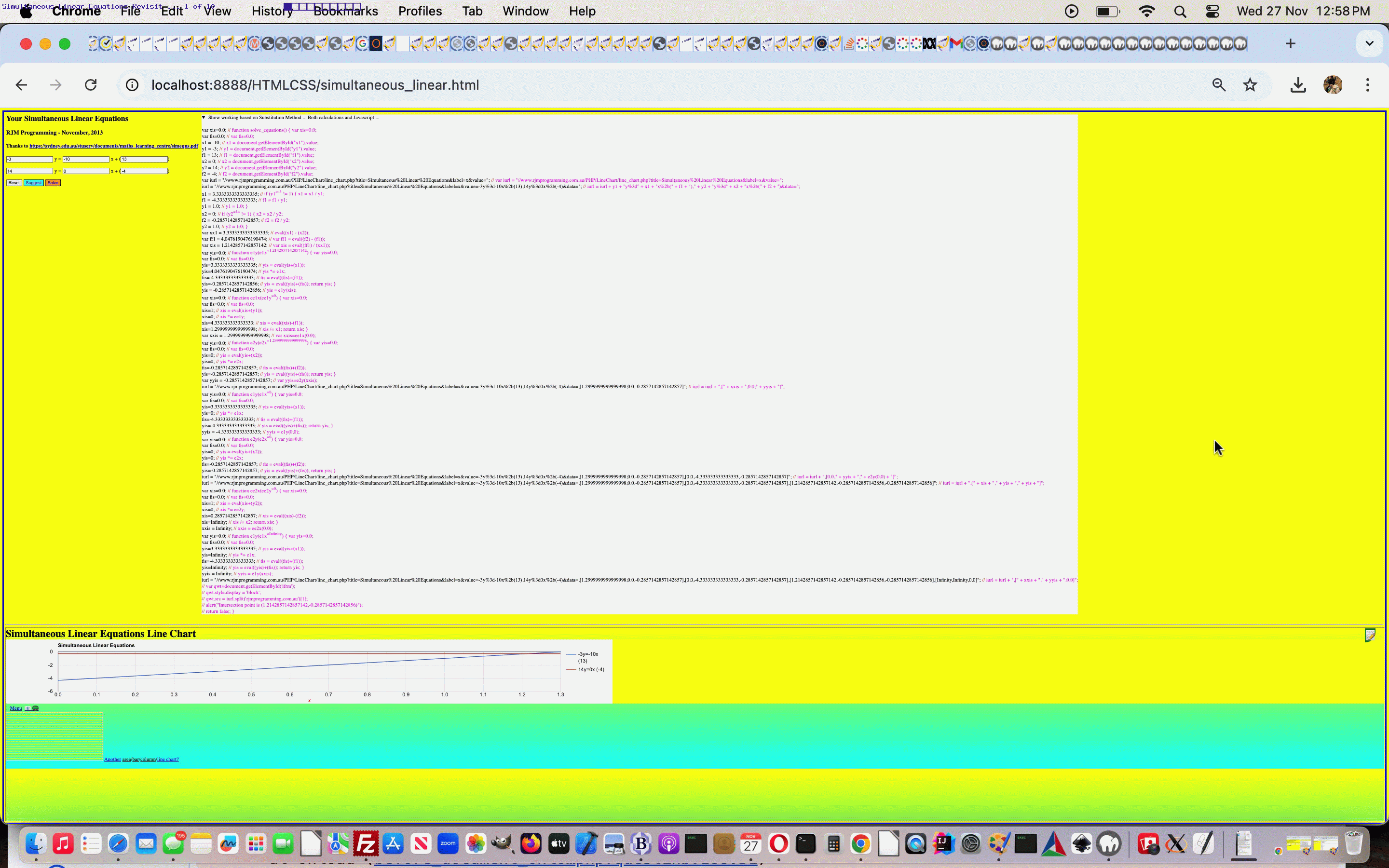This screenshot has width=1389, height=868.
Task: Reload the page with the refresh icon
Action: pos(91,85)
